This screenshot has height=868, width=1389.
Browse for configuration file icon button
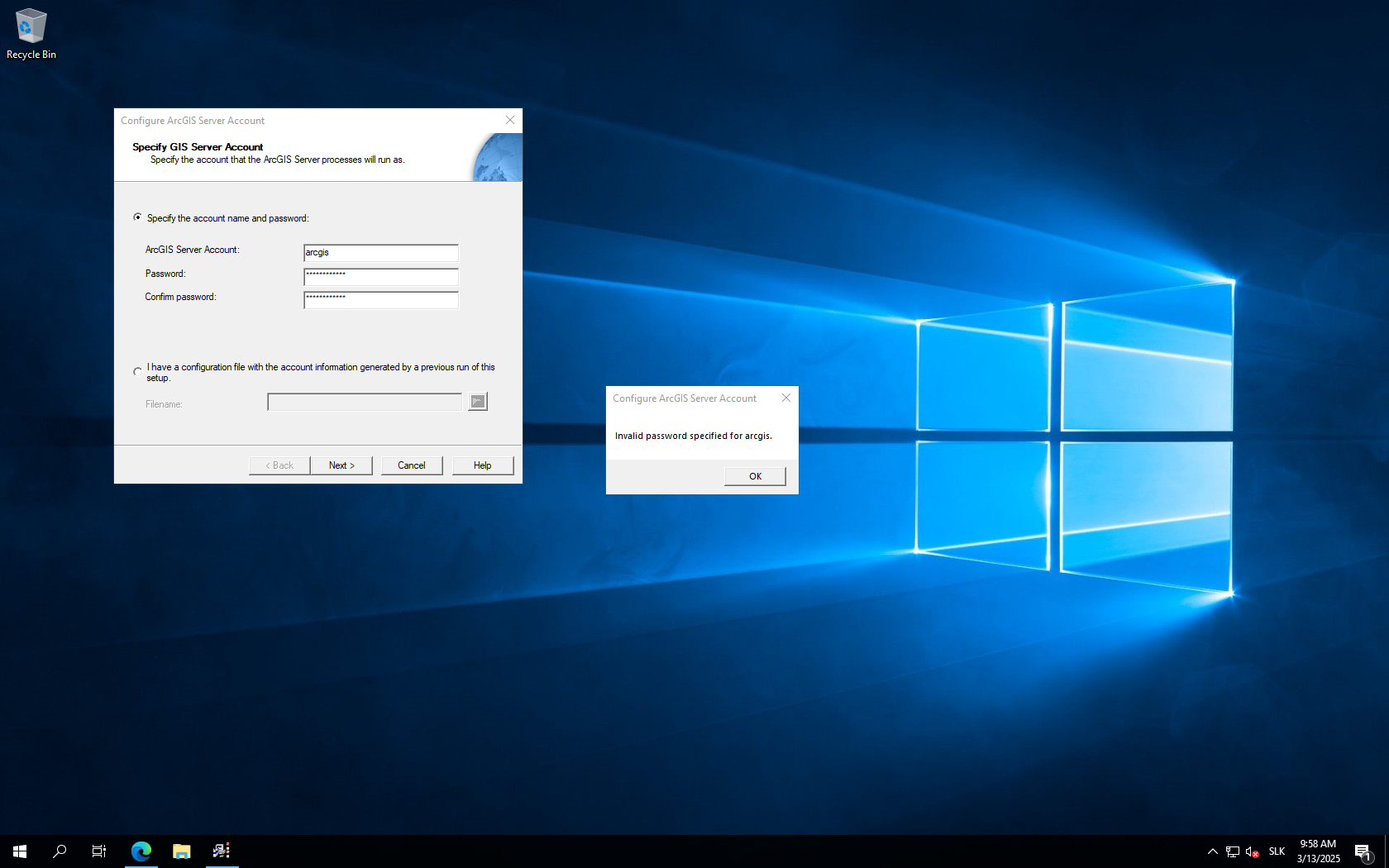coord(478,402)
